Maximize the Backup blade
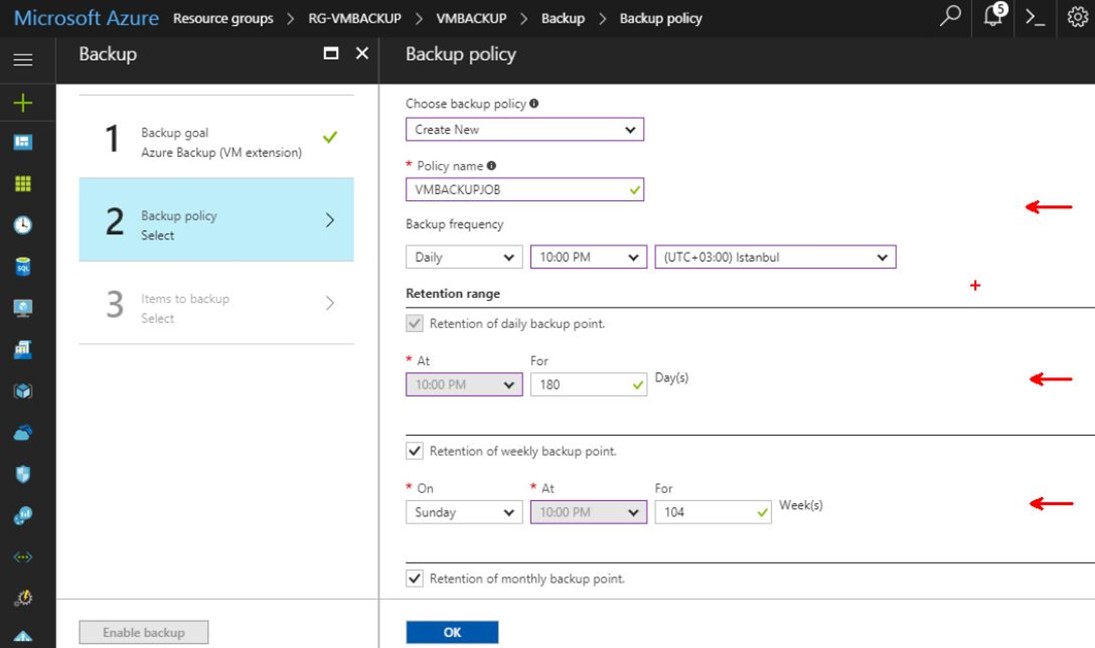Screen dimensions: 1095x648 331,53
